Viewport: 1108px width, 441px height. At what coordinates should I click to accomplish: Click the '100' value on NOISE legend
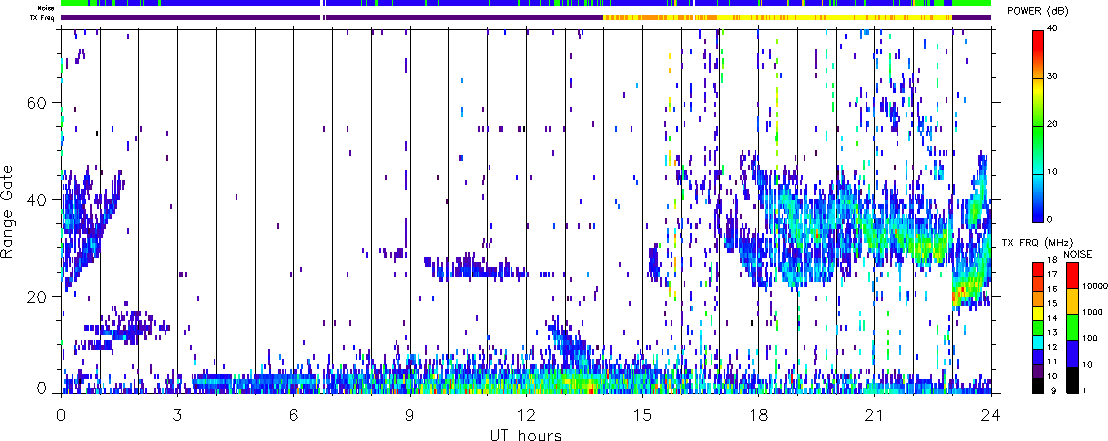(x=1090, y=339)
